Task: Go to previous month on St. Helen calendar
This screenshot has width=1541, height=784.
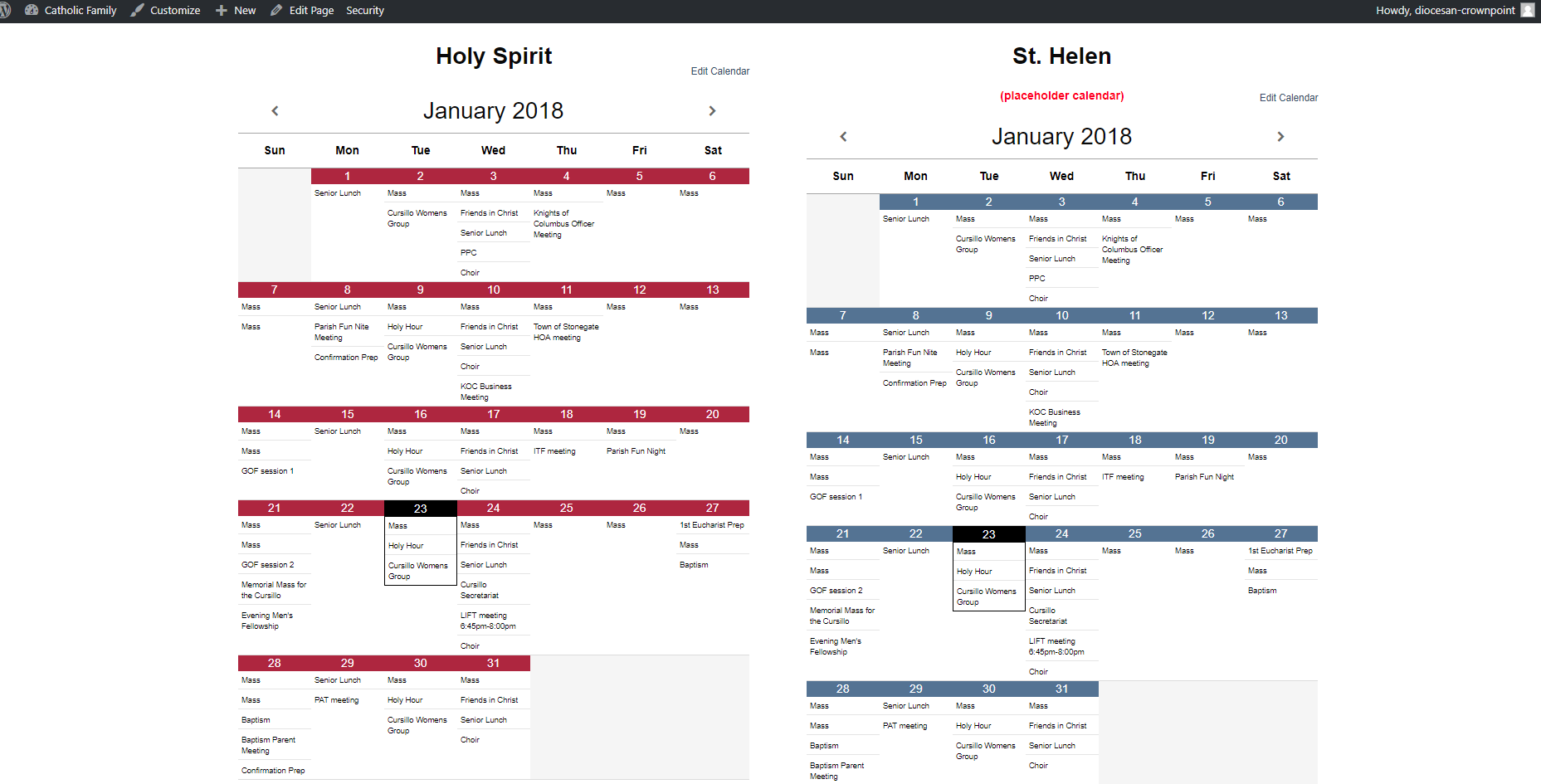Action: pos(843,137)
